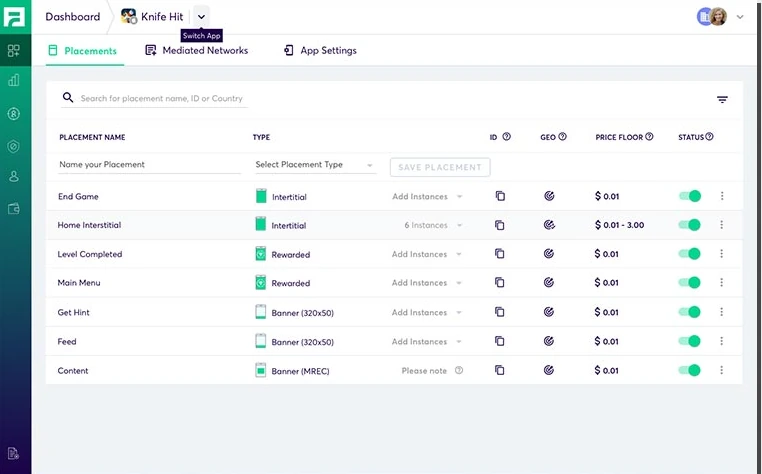This screenshot has height=474, width=762.
Task: Toggle status switch for Get Hint
Action: [690, 312]
